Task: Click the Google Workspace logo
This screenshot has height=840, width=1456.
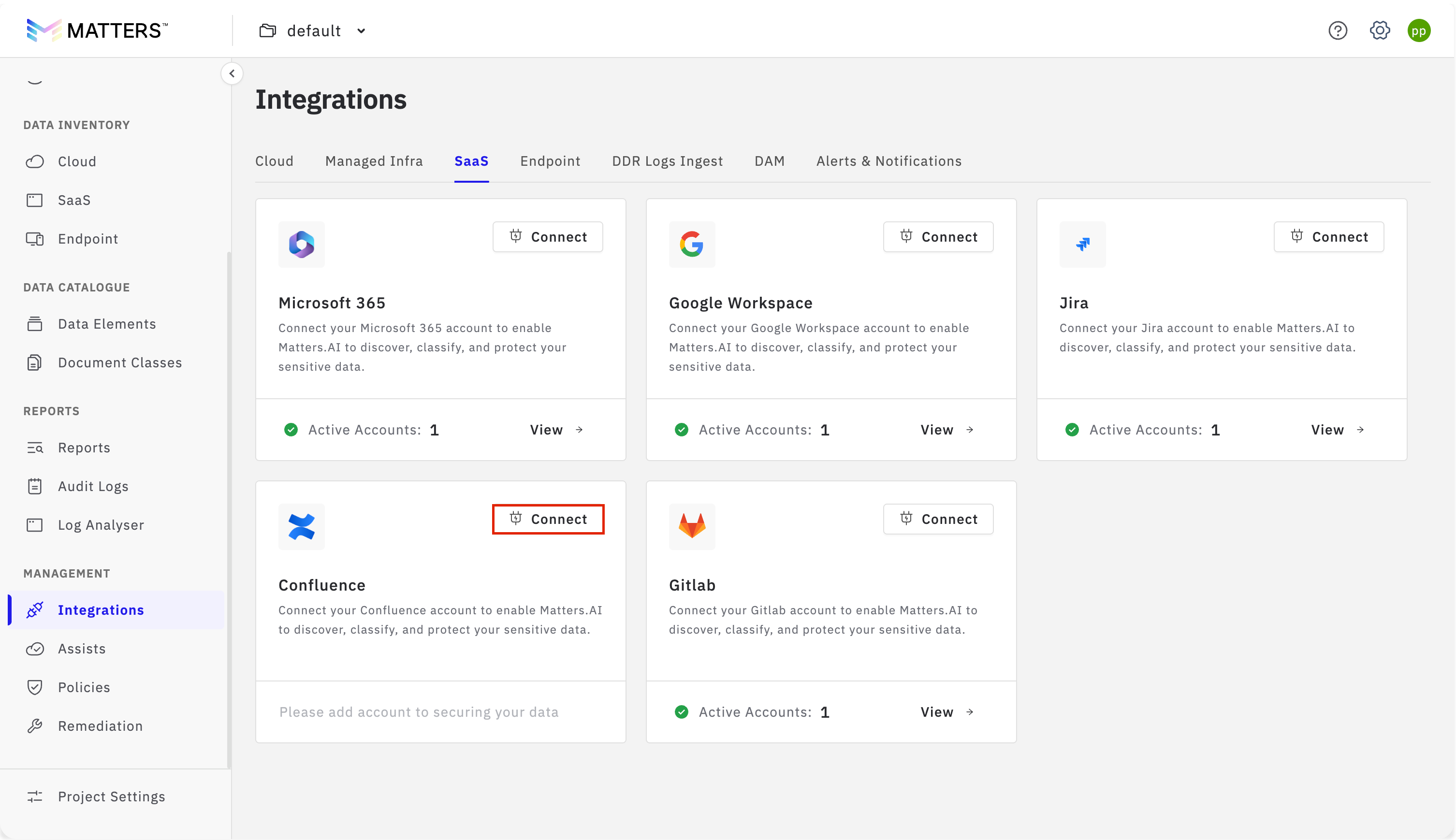Action: point(692,245)
